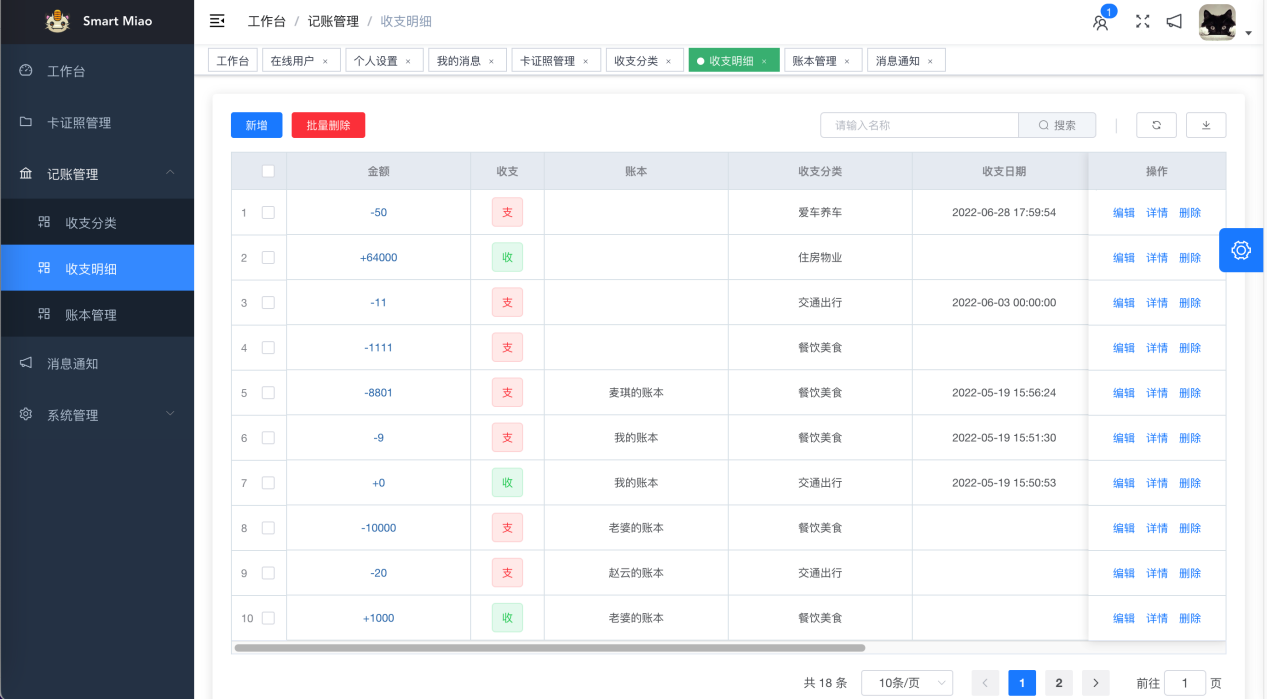Viewport: 1267px width, 699px height.
Task: Select the checkbox for row 5
Action: point(268,393)
